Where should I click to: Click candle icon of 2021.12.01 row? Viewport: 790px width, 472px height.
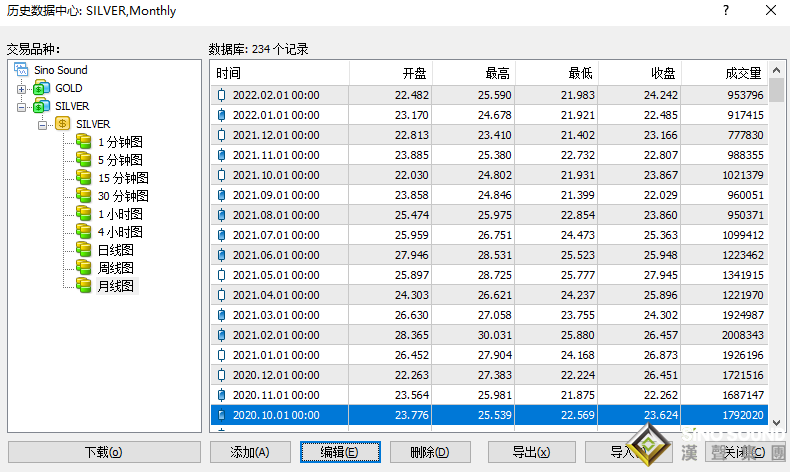tap(221, 135)
